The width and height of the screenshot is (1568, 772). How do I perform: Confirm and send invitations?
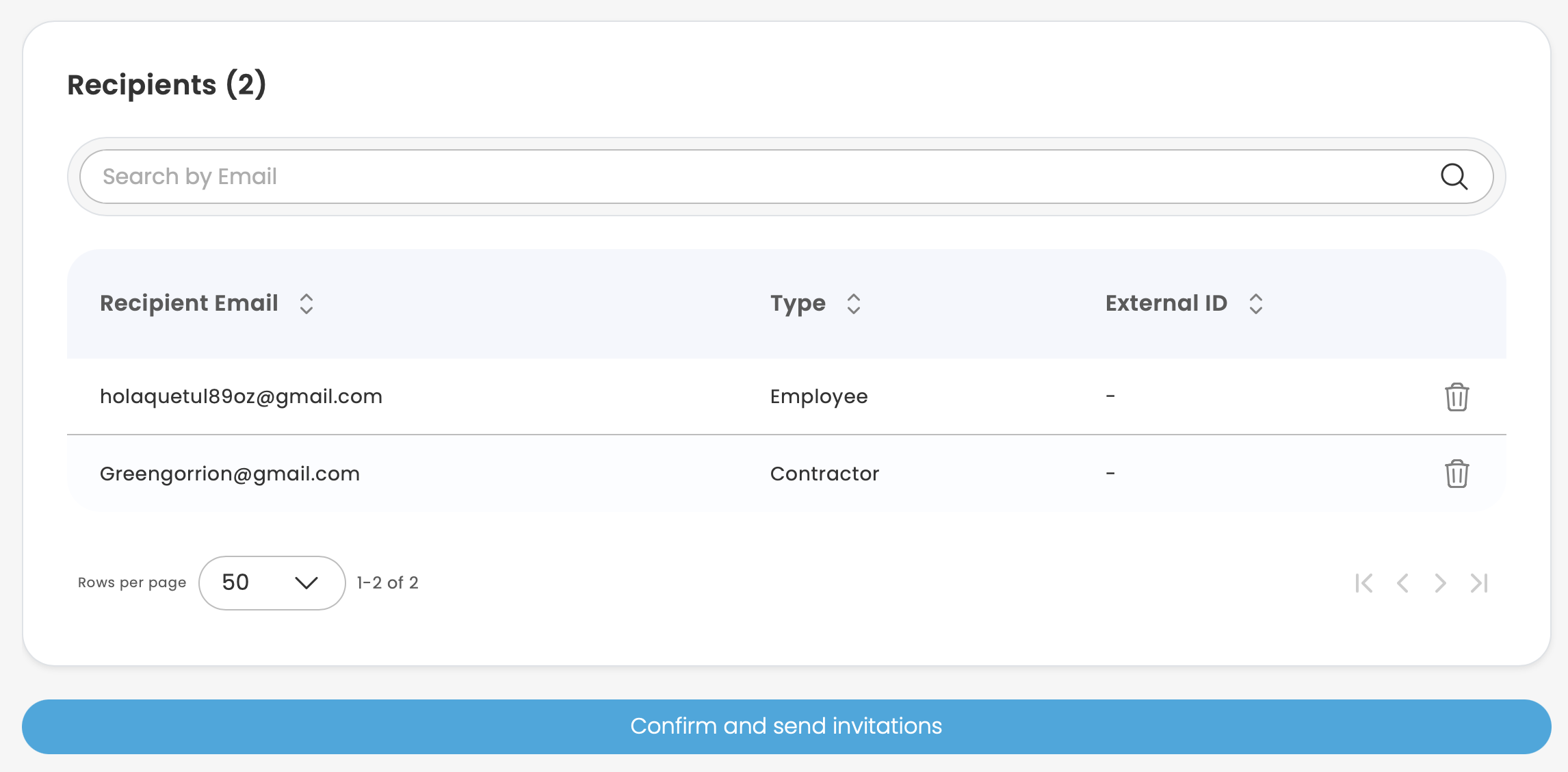coord(786,726)
